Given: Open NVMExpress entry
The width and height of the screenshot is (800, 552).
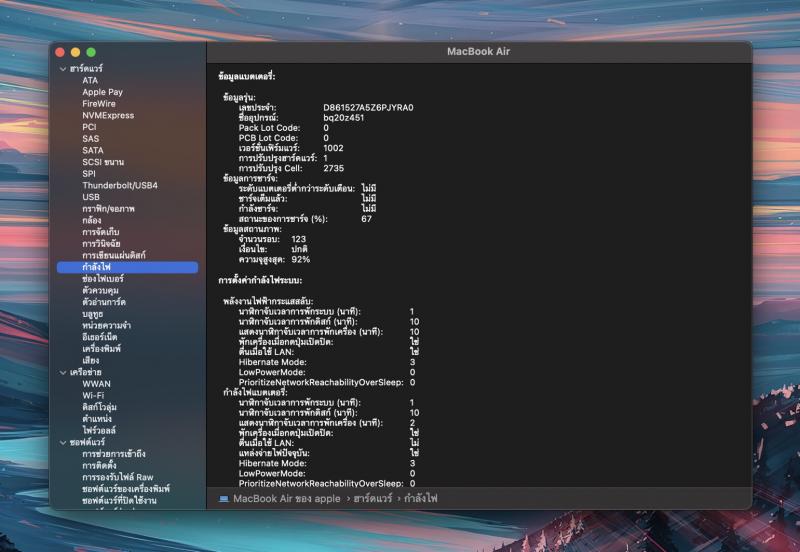Looking at the screenshot, I should point(108,115).
